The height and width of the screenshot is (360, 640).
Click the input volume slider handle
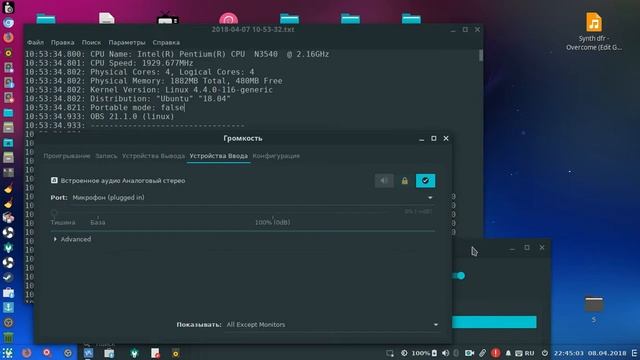pyautogui.click(x=54, y=212)
